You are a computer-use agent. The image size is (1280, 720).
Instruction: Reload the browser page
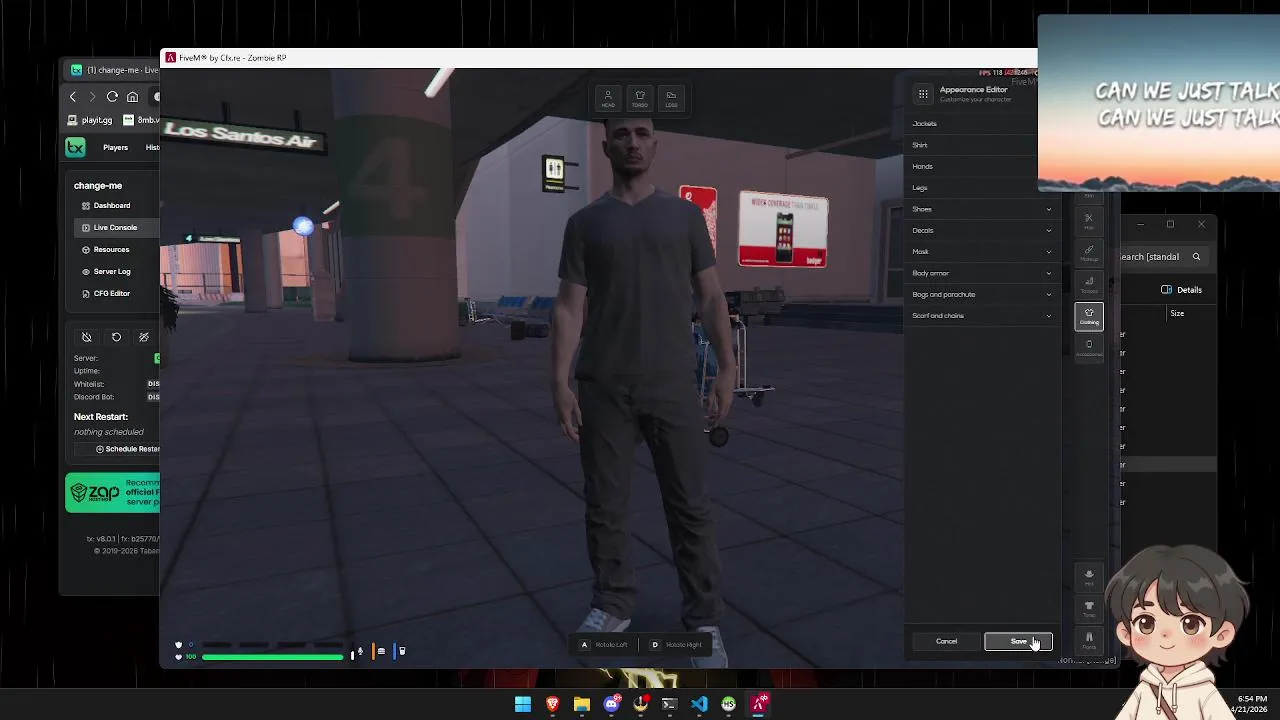click(x=112, y=97)
